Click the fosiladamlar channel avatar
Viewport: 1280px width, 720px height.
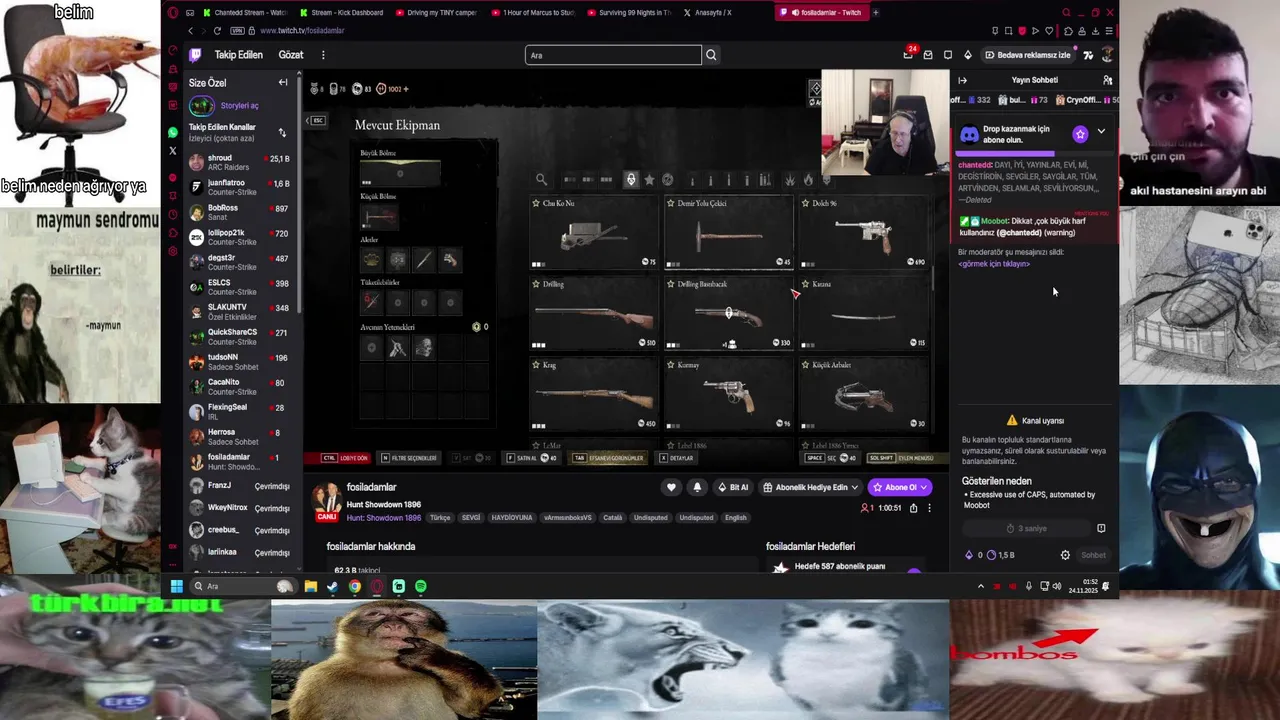pos(327,499)
